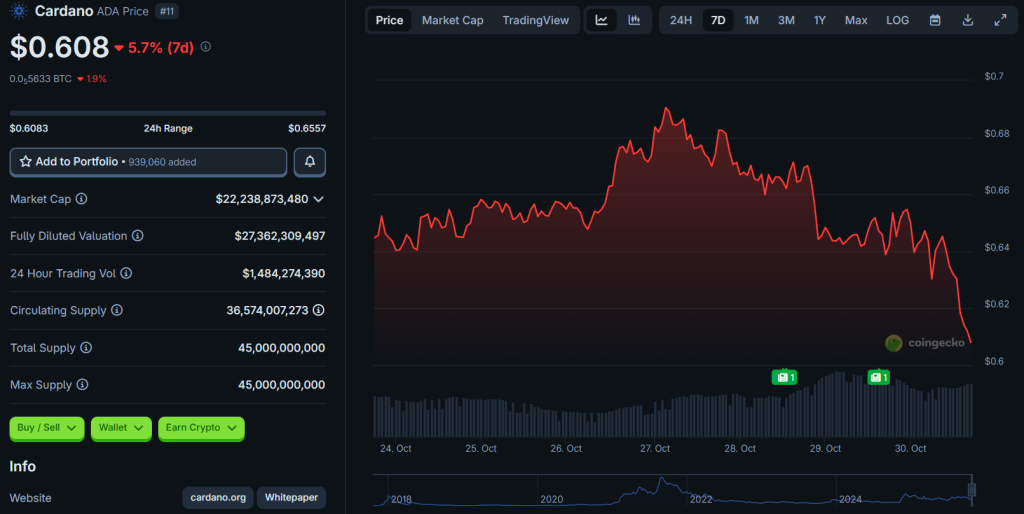This screenshot has height=514, width=1024.
Task: Select the 1Y time range
Action: pyautogui.click(x=820, y=20)
